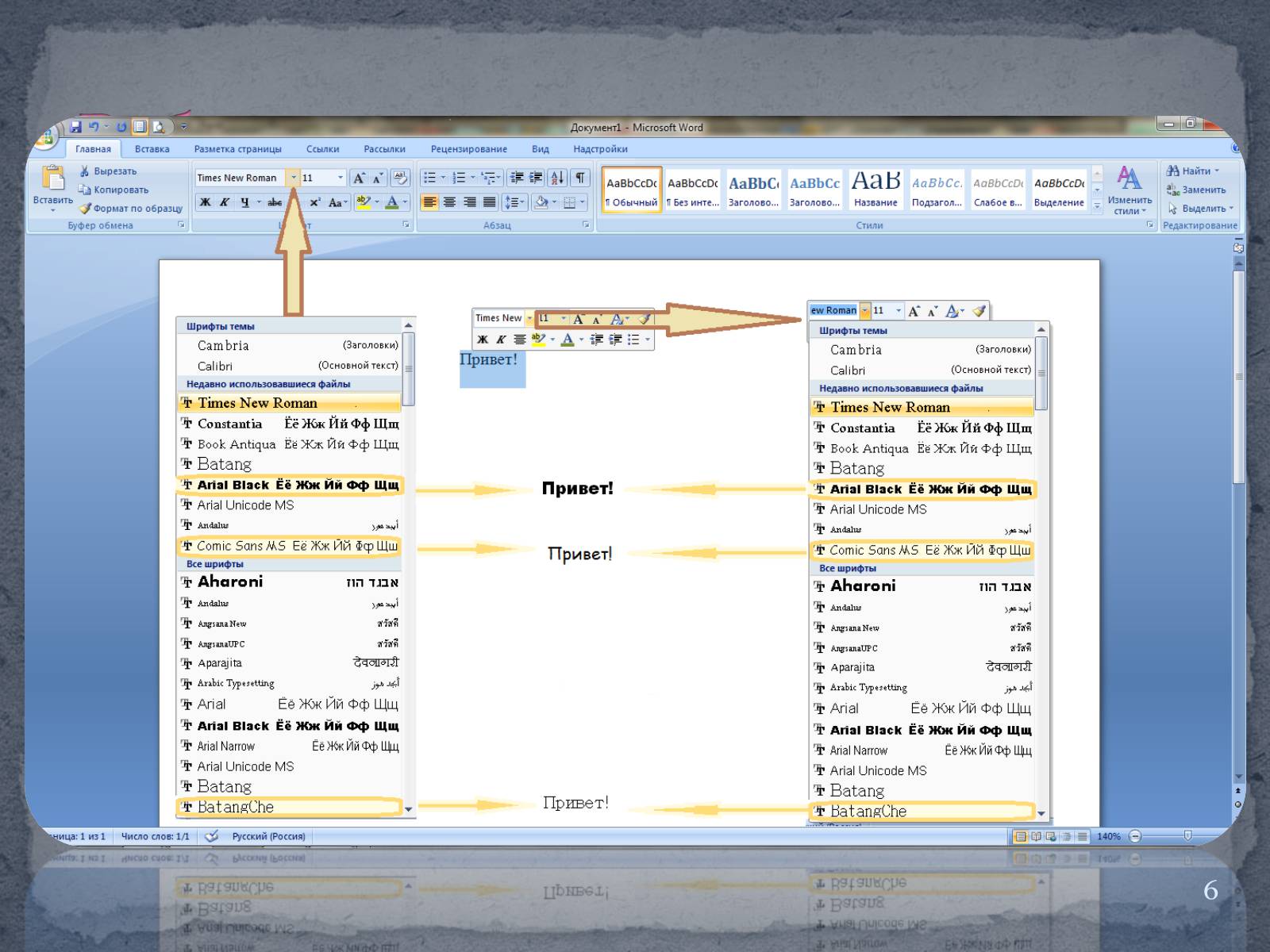This screenshot has height=952, width=1270.
Task: Center text in the Абзац group
Action: (449, 202)
